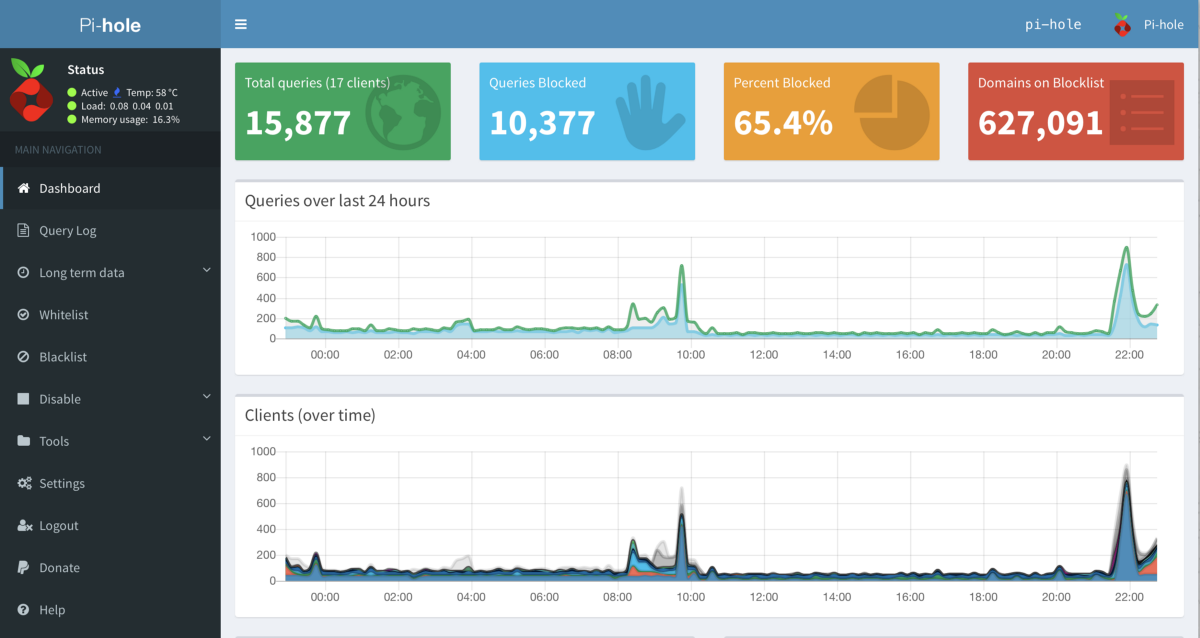Click the Disable stop-square icon
Image resolution: width=1200 pixels, height=638 pixels.
pyautogui.click(x=24, y=398)
